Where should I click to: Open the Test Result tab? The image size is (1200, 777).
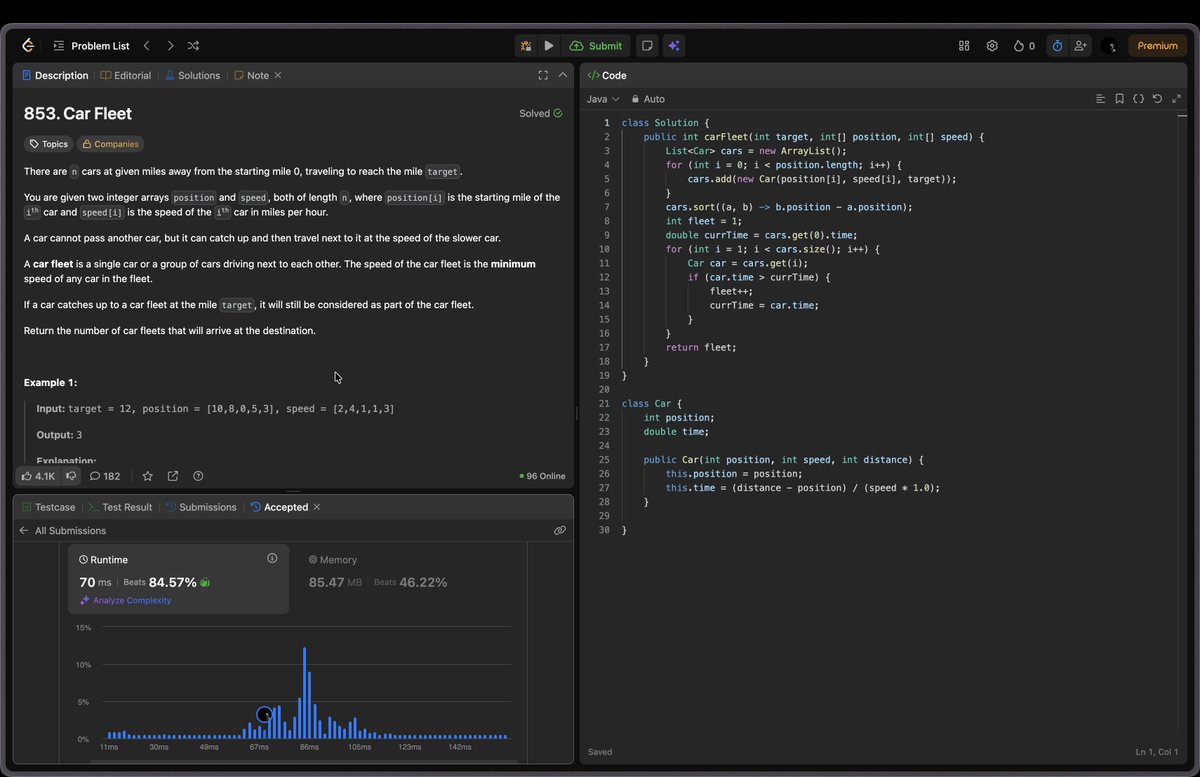[126, 507]
